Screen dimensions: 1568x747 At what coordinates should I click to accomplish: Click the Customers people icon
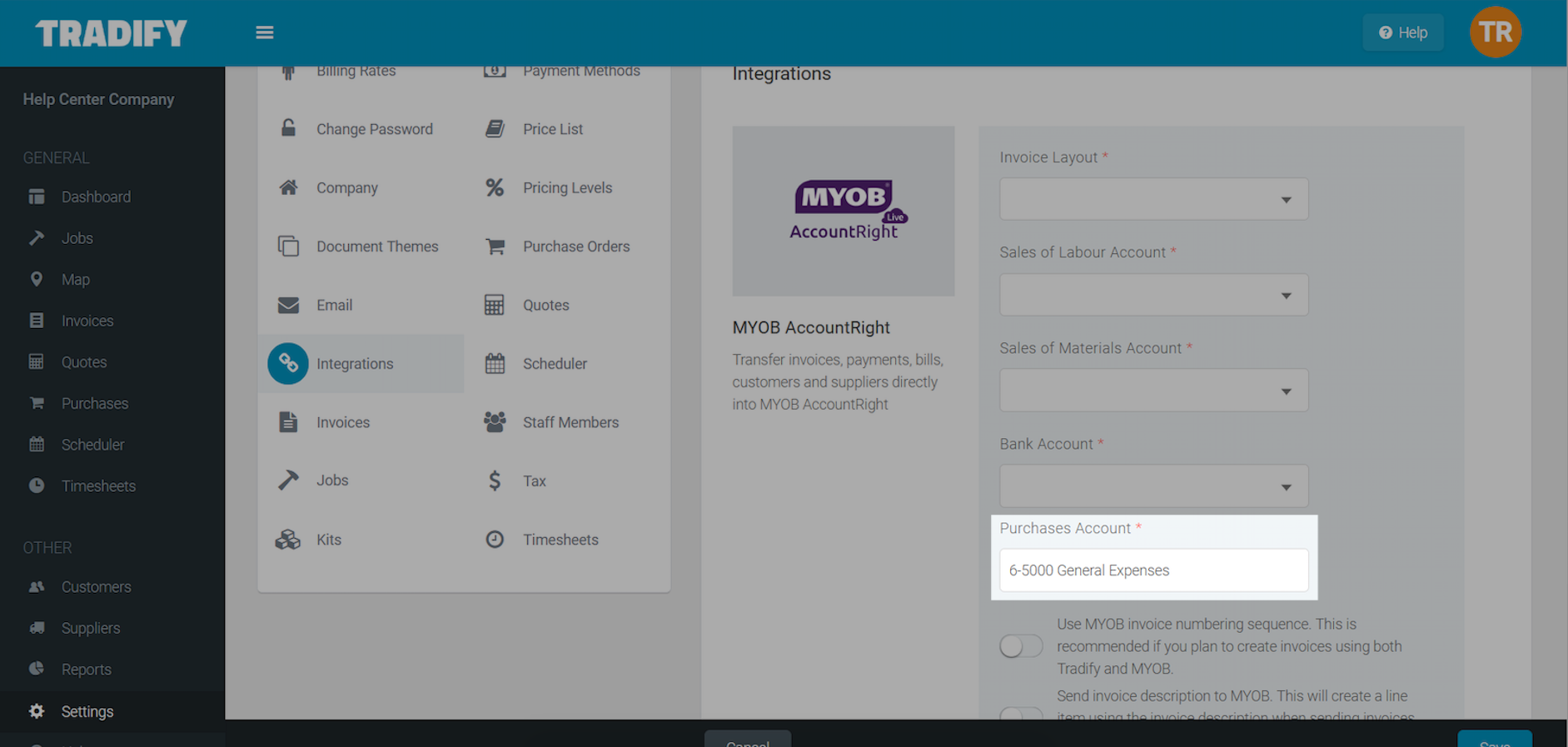tap(37, 587)
